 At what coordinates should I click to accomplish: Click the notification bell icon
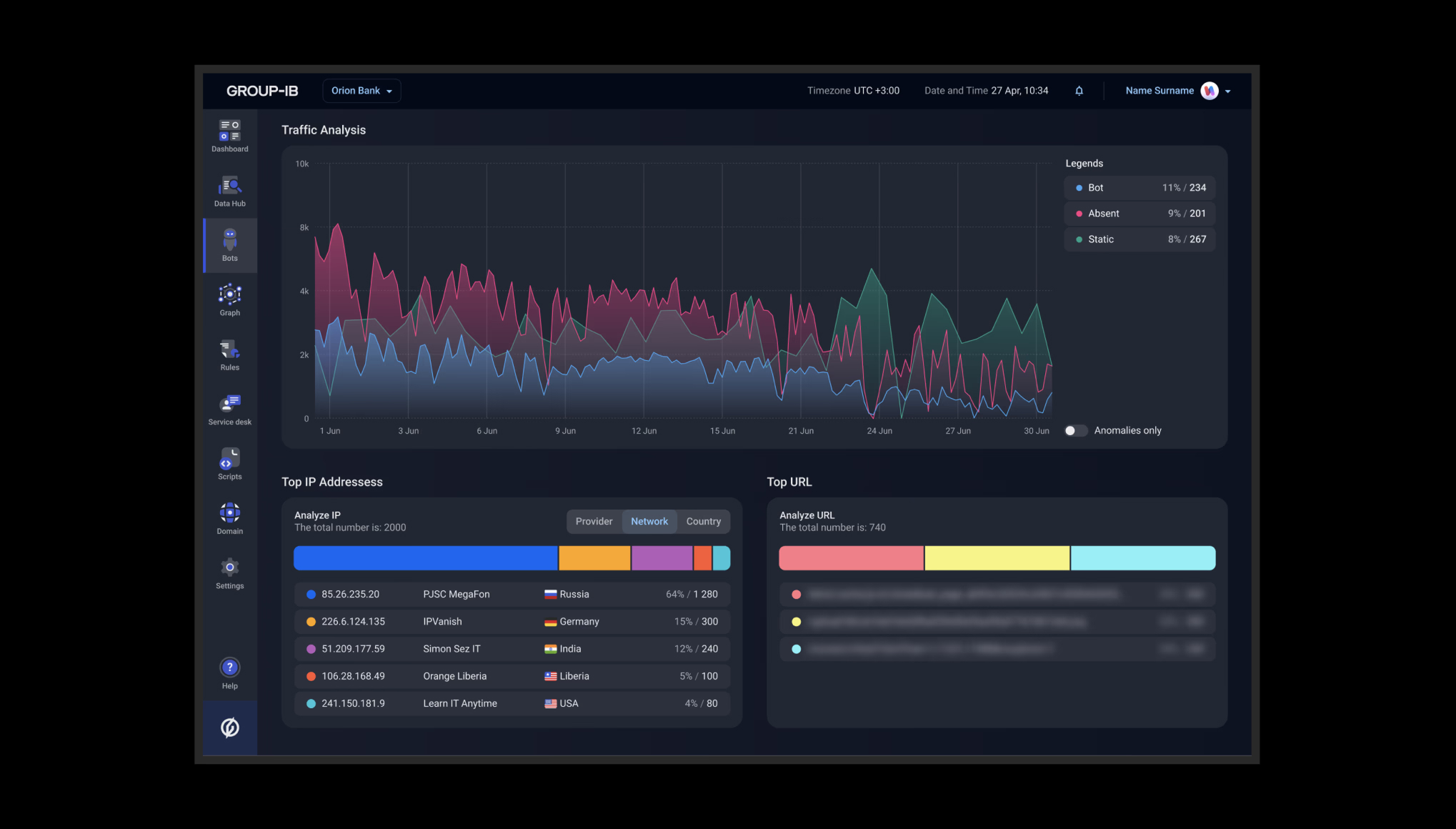pyautogui.click(x=1079, y=91)
